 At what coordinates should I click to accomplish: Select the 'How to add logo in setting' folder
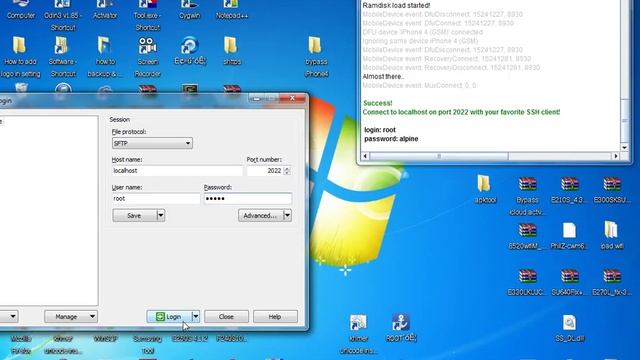(x=20, y=57)
